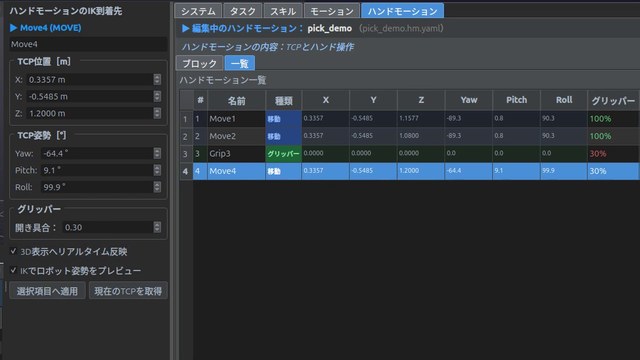Click the Z value 1.1577 in Move1
Image resolution: width=640 pixels, height=360 pixels.
point(421,119)
